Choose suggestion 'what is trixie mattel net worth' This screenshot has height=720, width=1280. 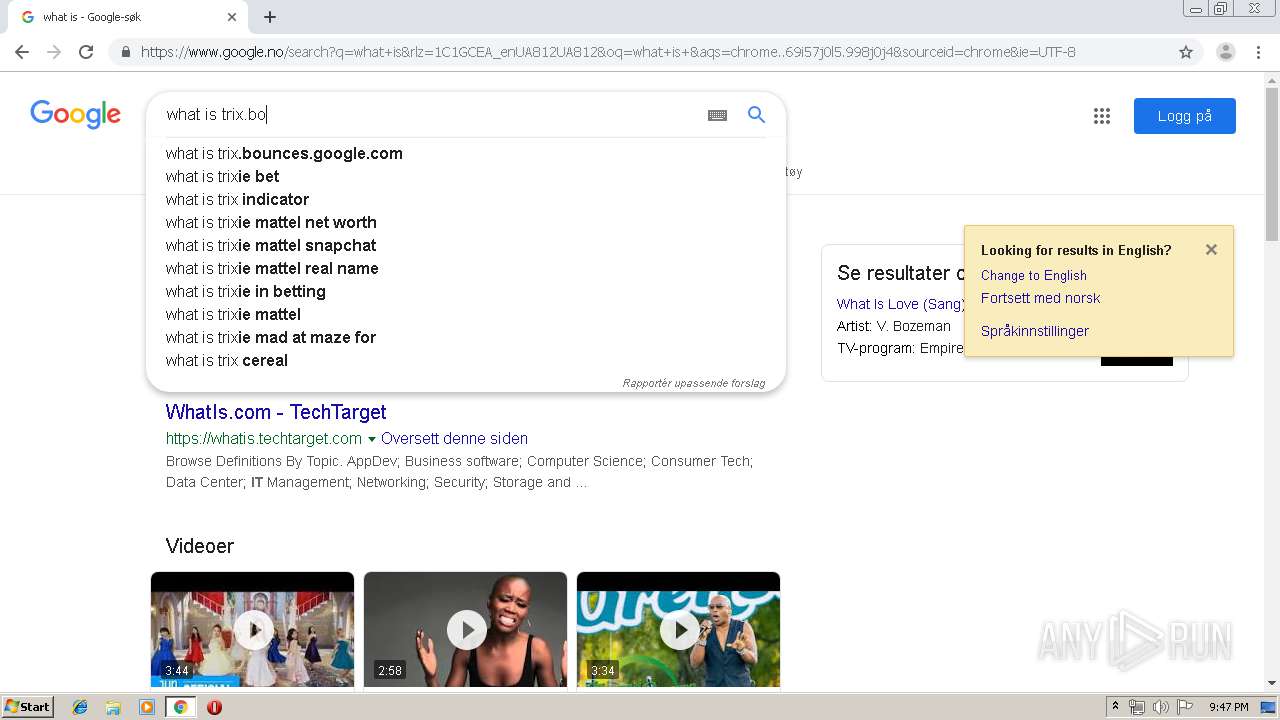(x=466, y=222)
